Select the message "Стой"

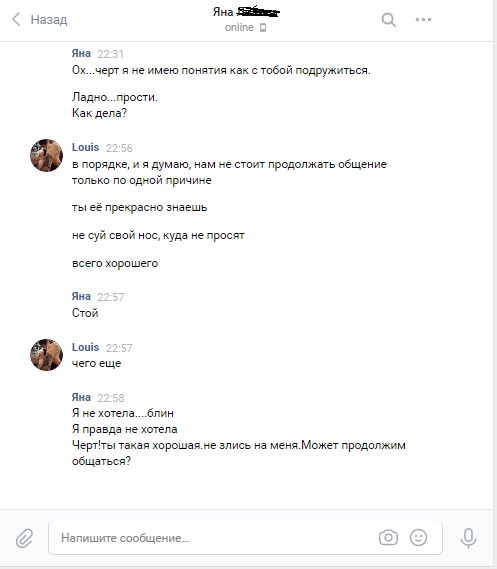[x=85, y=313]
